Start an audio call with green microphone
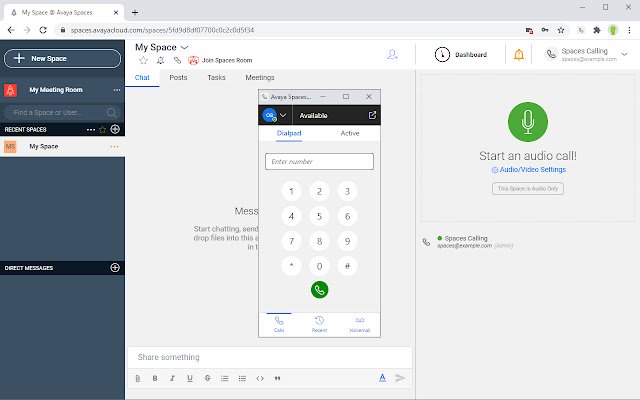The image size is (640, 400). pyautogui.click(x=528, y=122)
